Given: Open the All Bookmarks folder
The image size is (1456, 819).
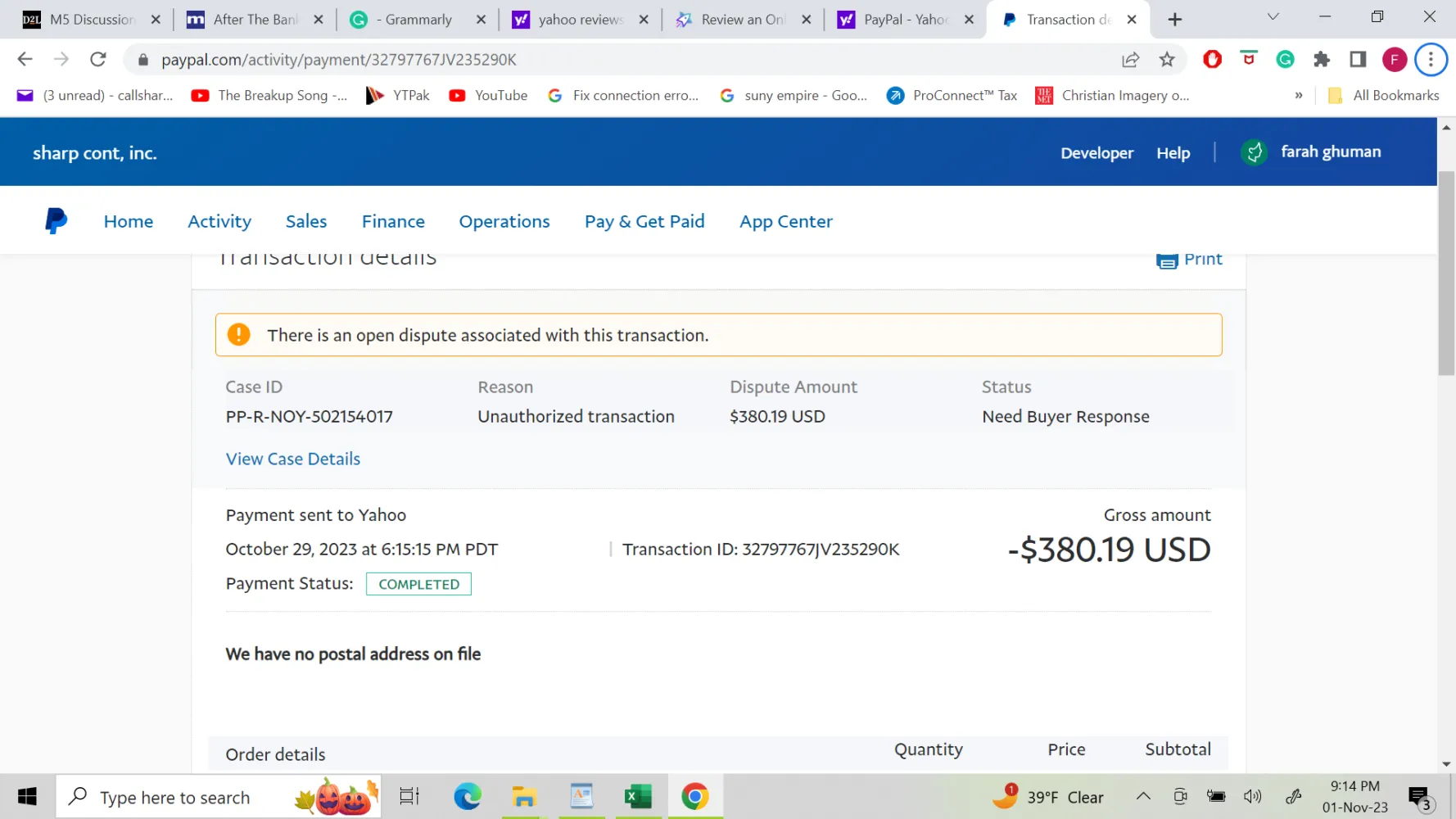Looking at the screenshot, I should (1383, 95).
